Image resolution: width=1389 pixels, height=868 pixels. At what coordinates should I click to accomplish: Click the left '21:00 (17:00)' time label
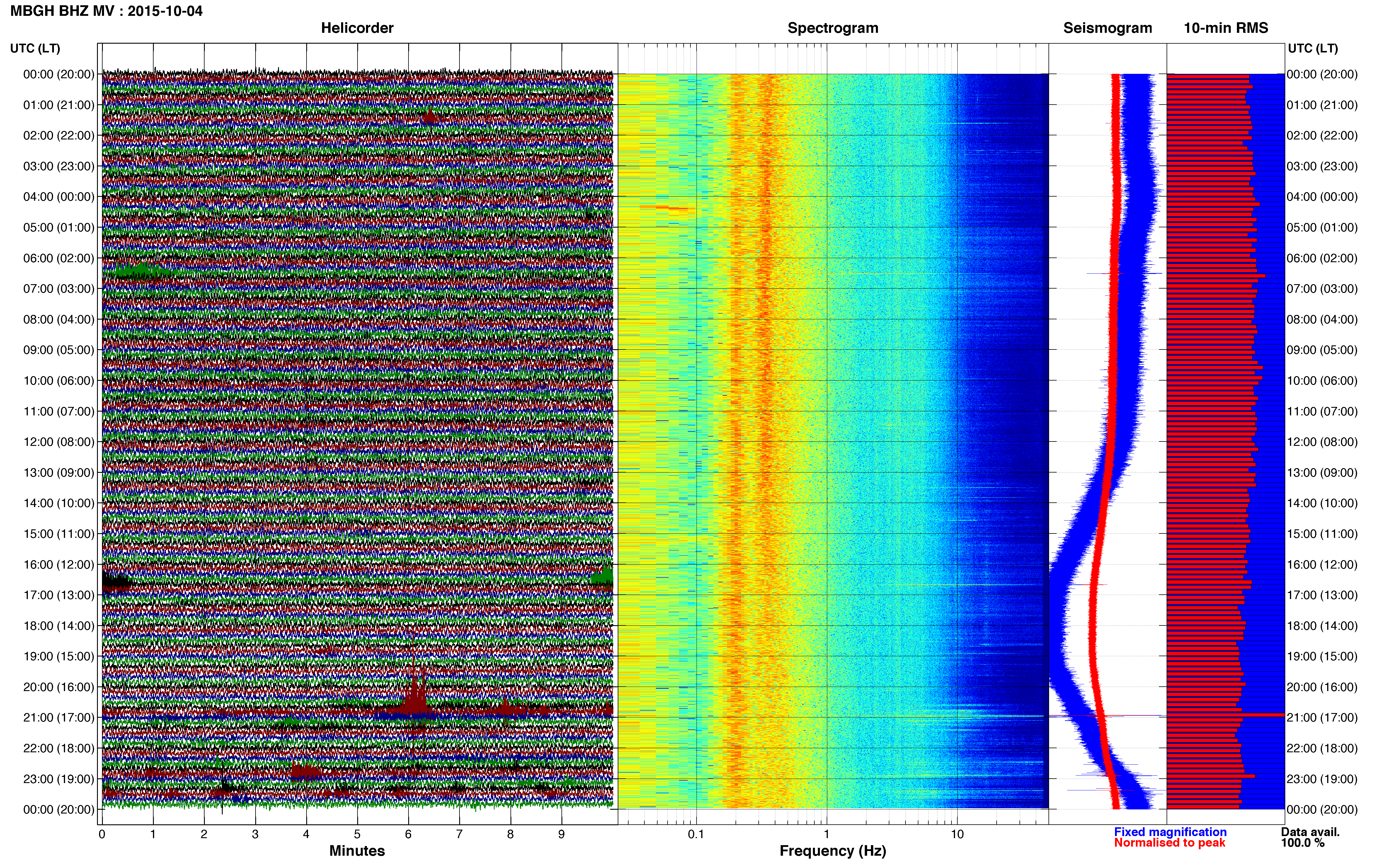pos(59,718)
